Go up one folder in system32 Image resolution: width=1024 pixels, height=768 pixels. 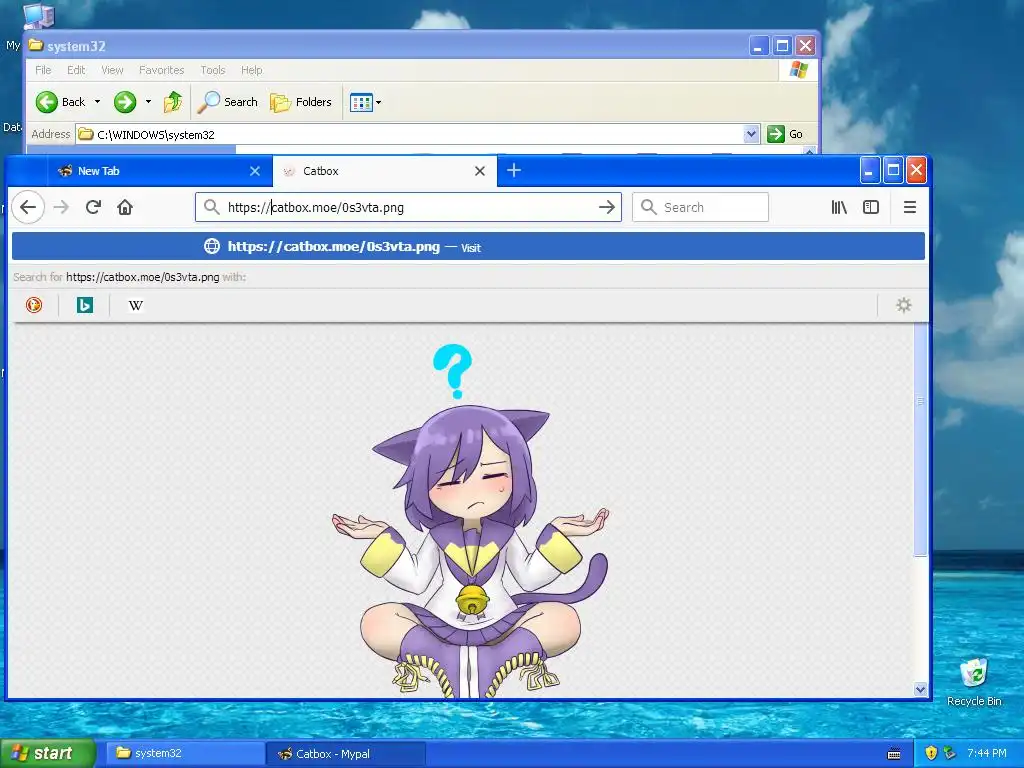pos(172,102)
